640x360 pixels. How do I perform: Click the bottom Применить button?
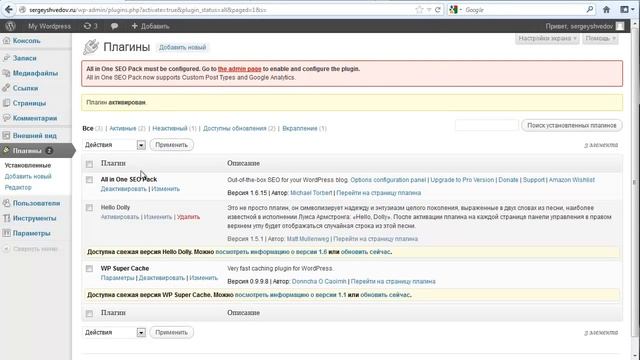[171, 332]
